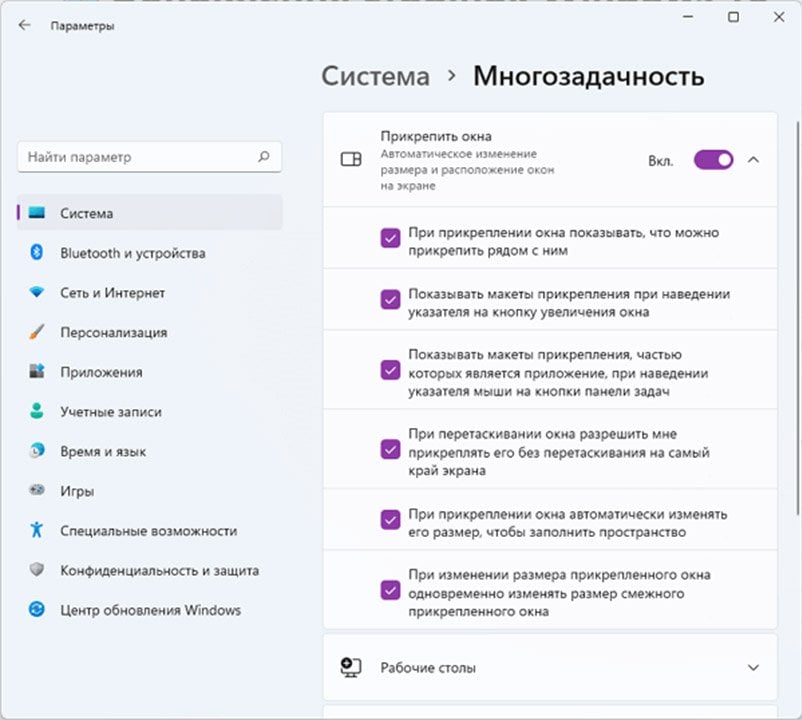Go to Время и язык
The height and width of the screenshot is (720, 802).
pyautogui.click(x=150, y=451)
